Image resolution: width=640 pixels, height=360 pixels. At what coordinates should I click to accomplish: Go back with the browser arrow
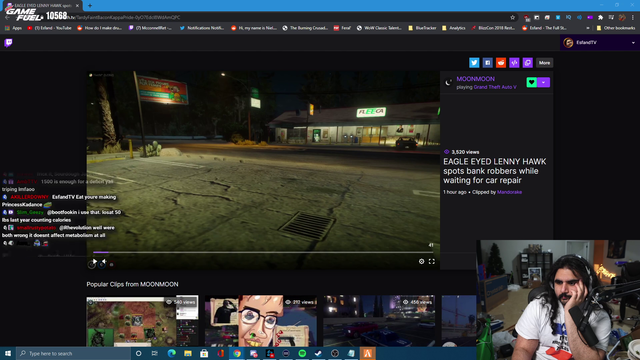tap(7, 17)
